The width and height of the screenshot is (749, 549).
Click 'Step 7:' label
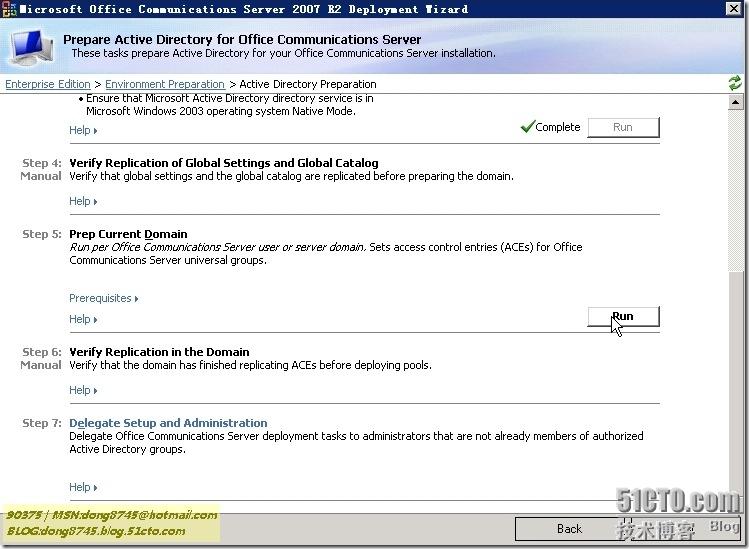[x=42, y=423]
